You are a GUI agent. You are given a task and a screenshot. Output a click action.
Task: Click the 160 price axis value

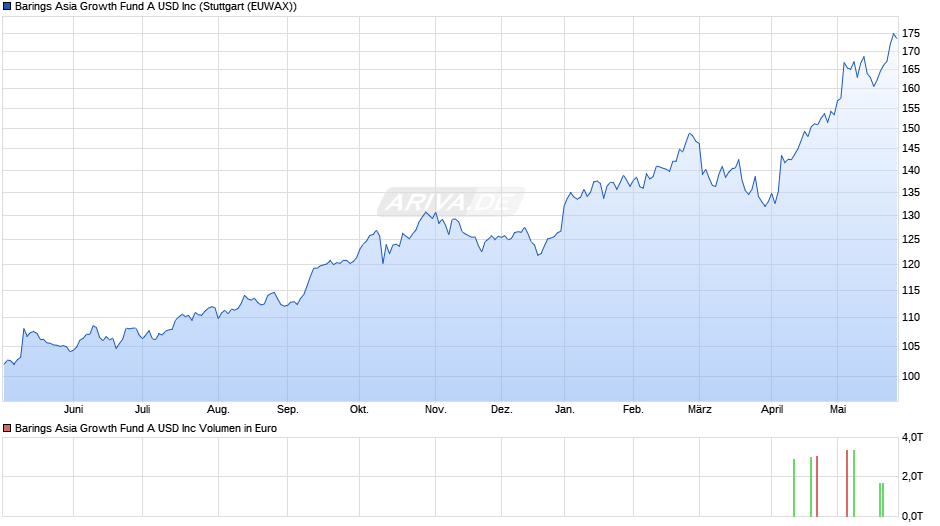tap(911, 88)
